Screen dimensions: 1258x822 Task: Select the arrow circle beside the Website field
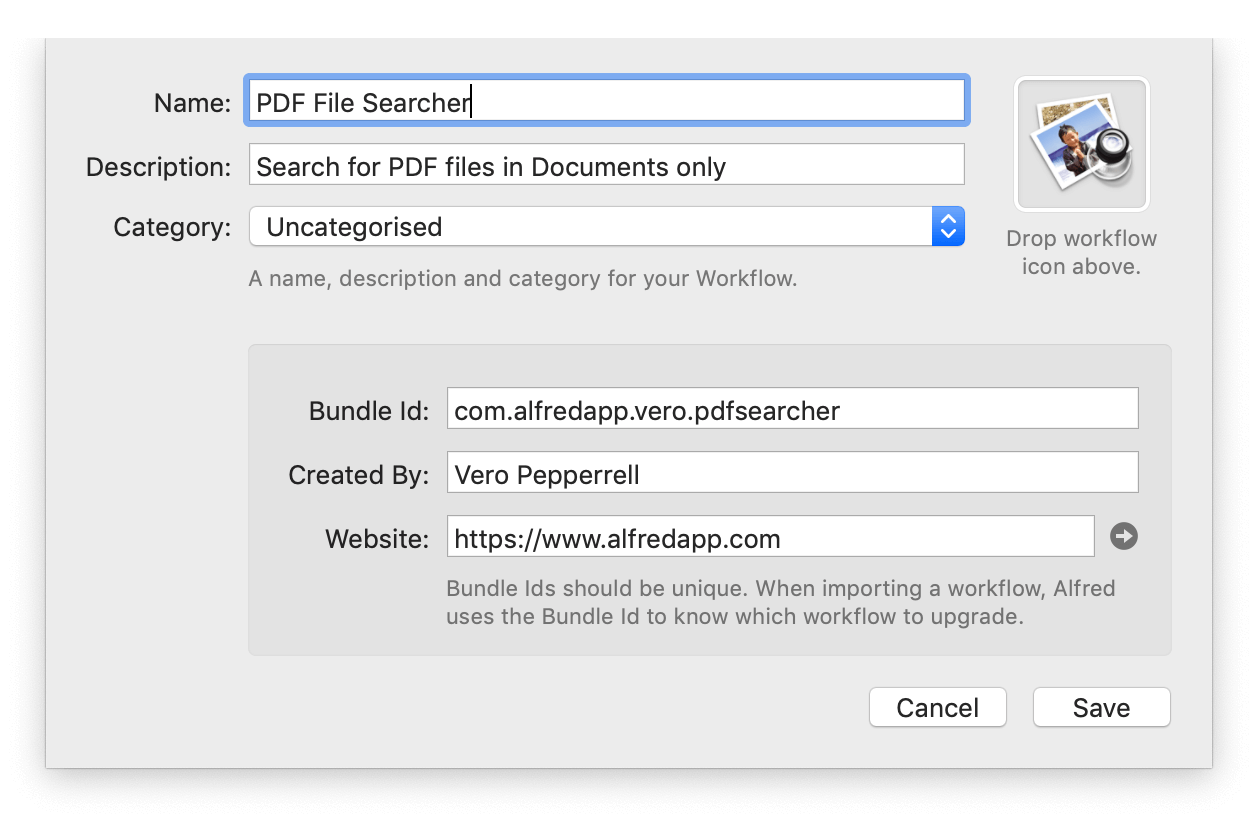pyautogui.click(x=1124, y=536)
